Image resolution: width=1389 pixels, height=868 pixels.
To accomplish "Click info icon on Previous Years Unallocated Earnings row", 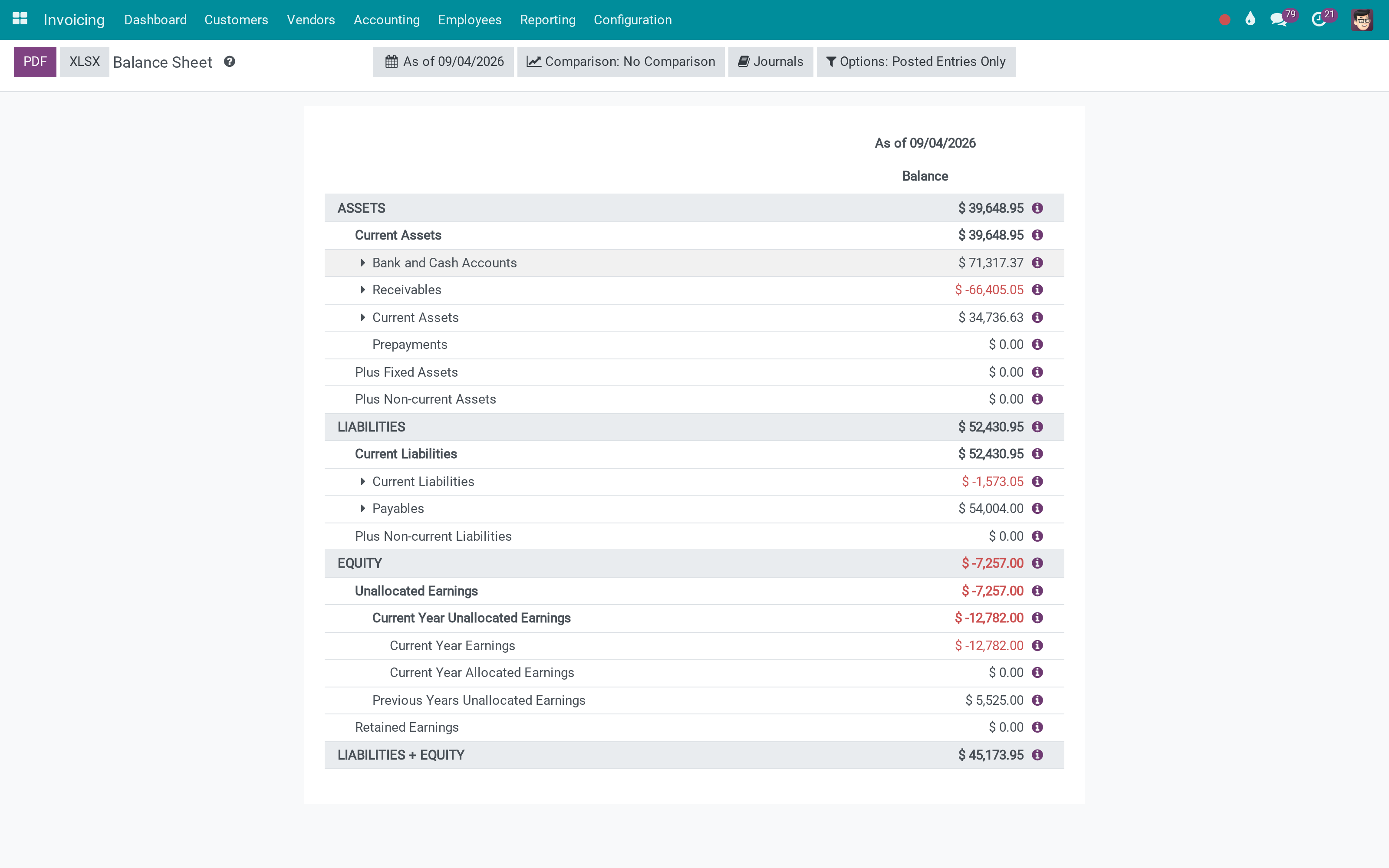I will click(1037, 700).
